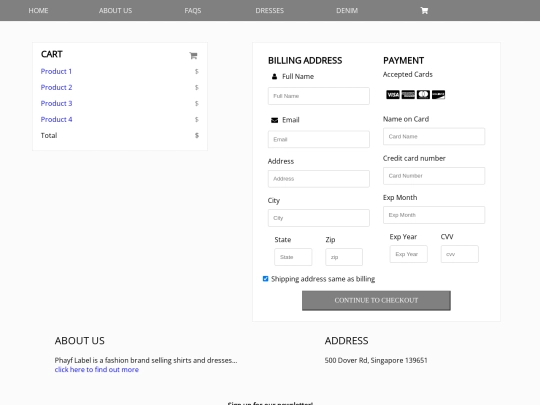Toggle Shipping address same as billing checkbox
Screen dimensions: 540x405
(265, 279)
